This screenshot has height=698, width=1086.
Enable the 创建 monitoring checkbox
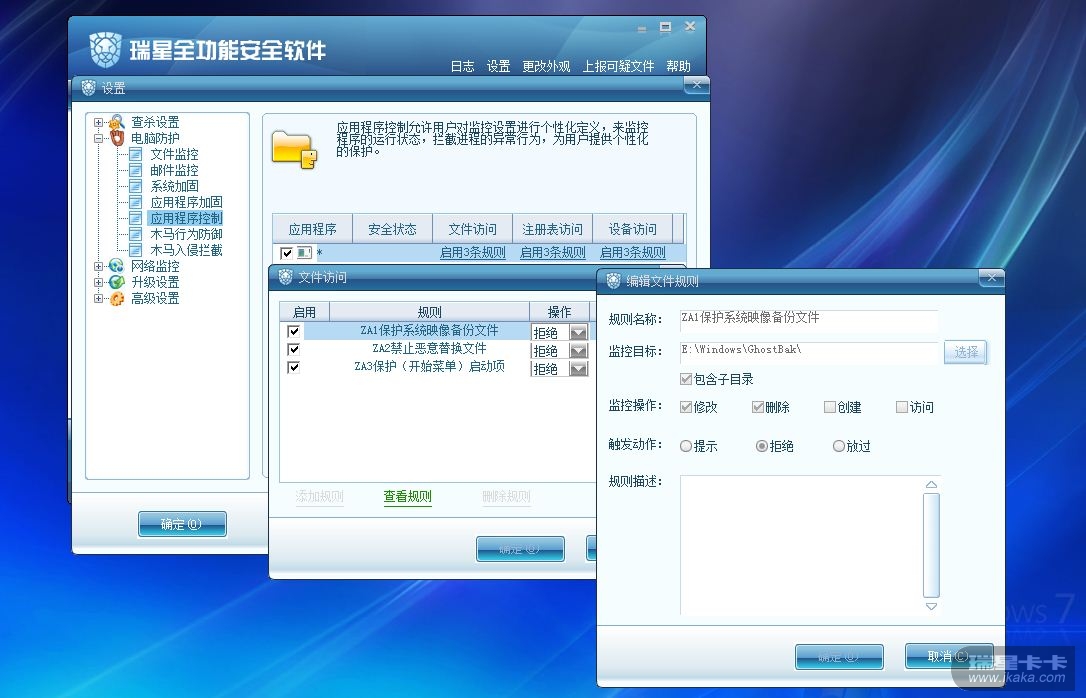pyautogui.click(x=830, y=407)
